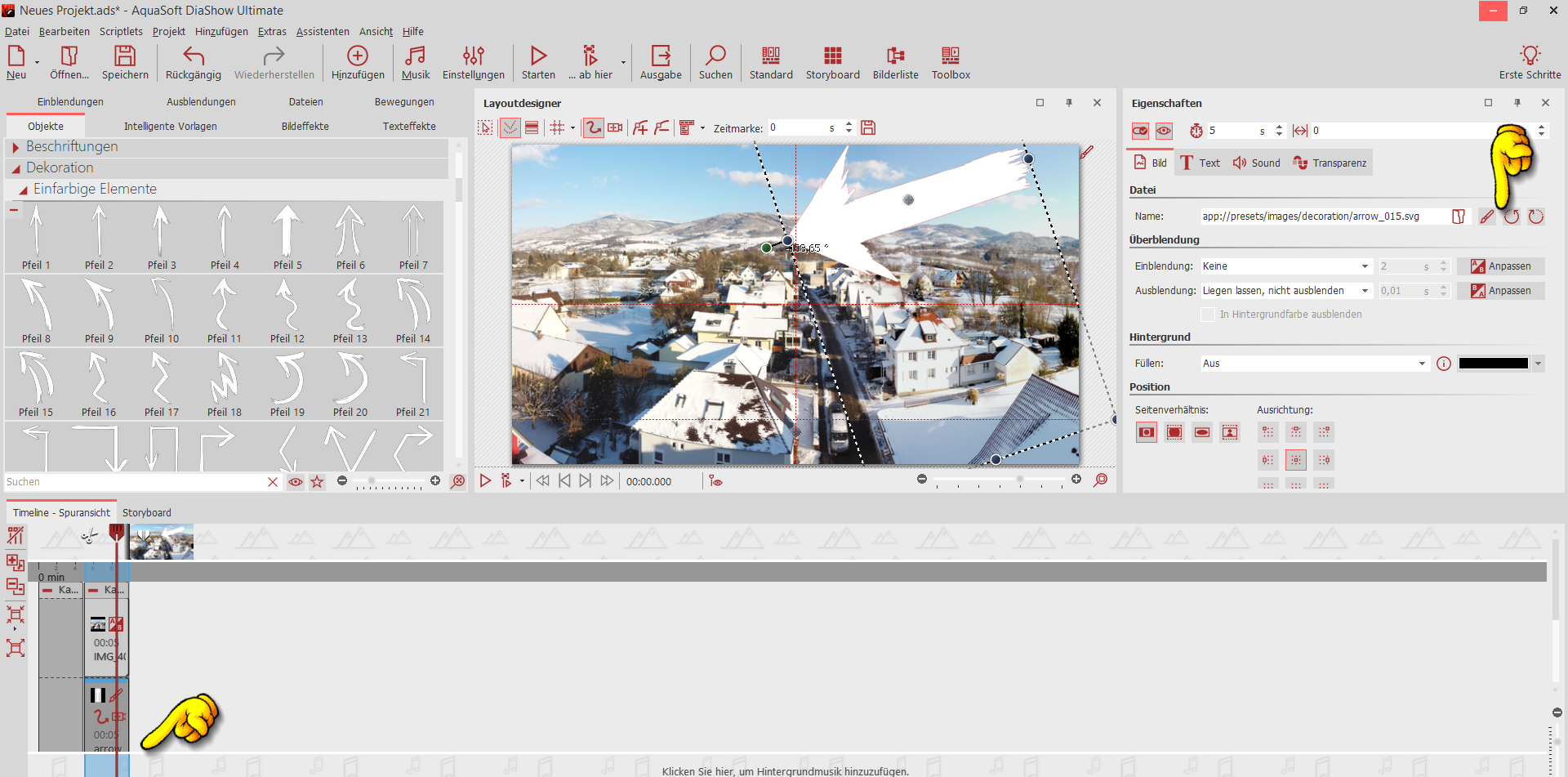This screenshot has height=777, width=1568.
Task: Enable In Hintergrundfarbe ausblenden checkbox
Action: [x=1208, y=315]
